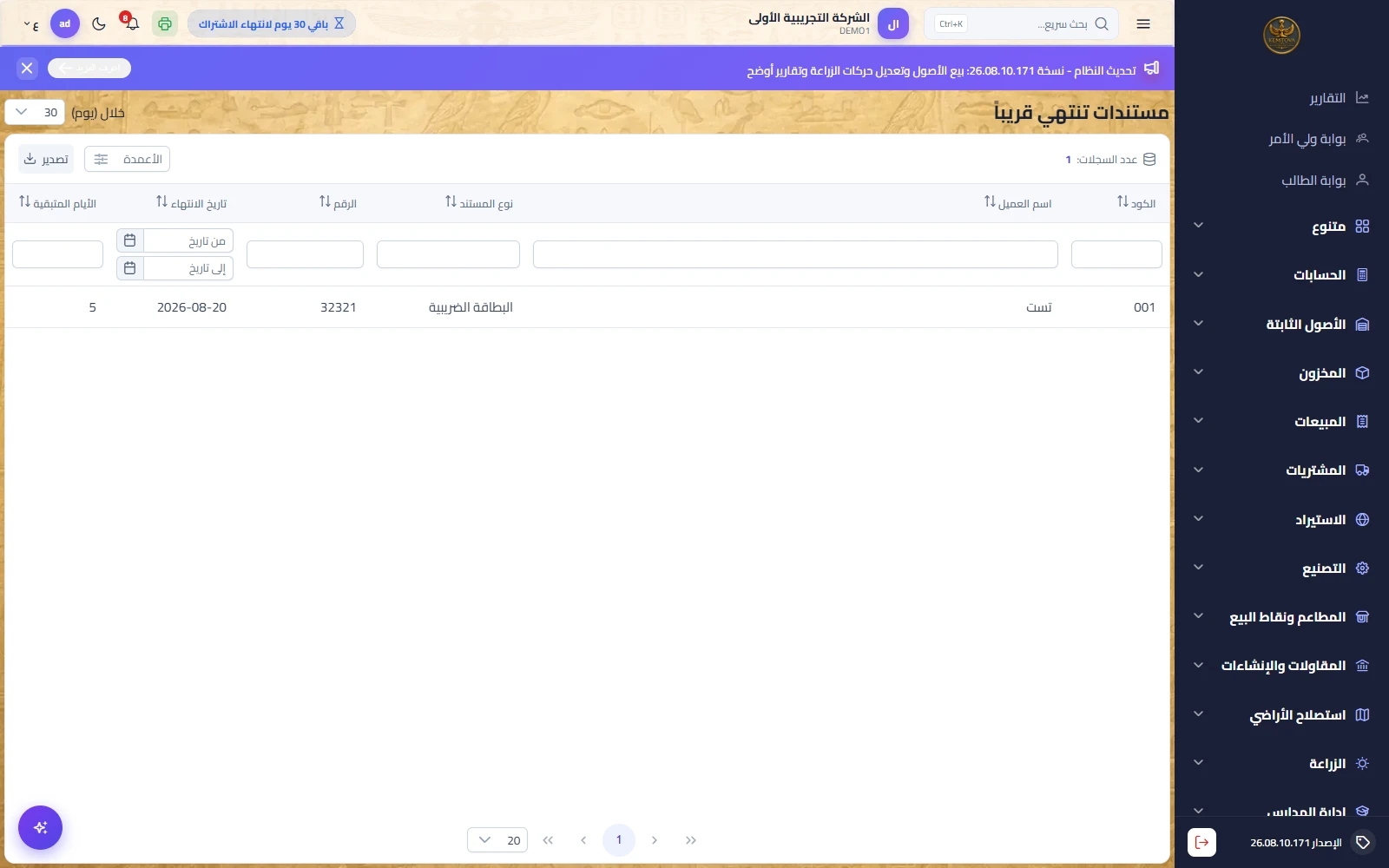Open the 'من تاريخ' calendar picker
Image resolution: width=1389 pixels, height=868 pixels.
(x=130, y=240)
